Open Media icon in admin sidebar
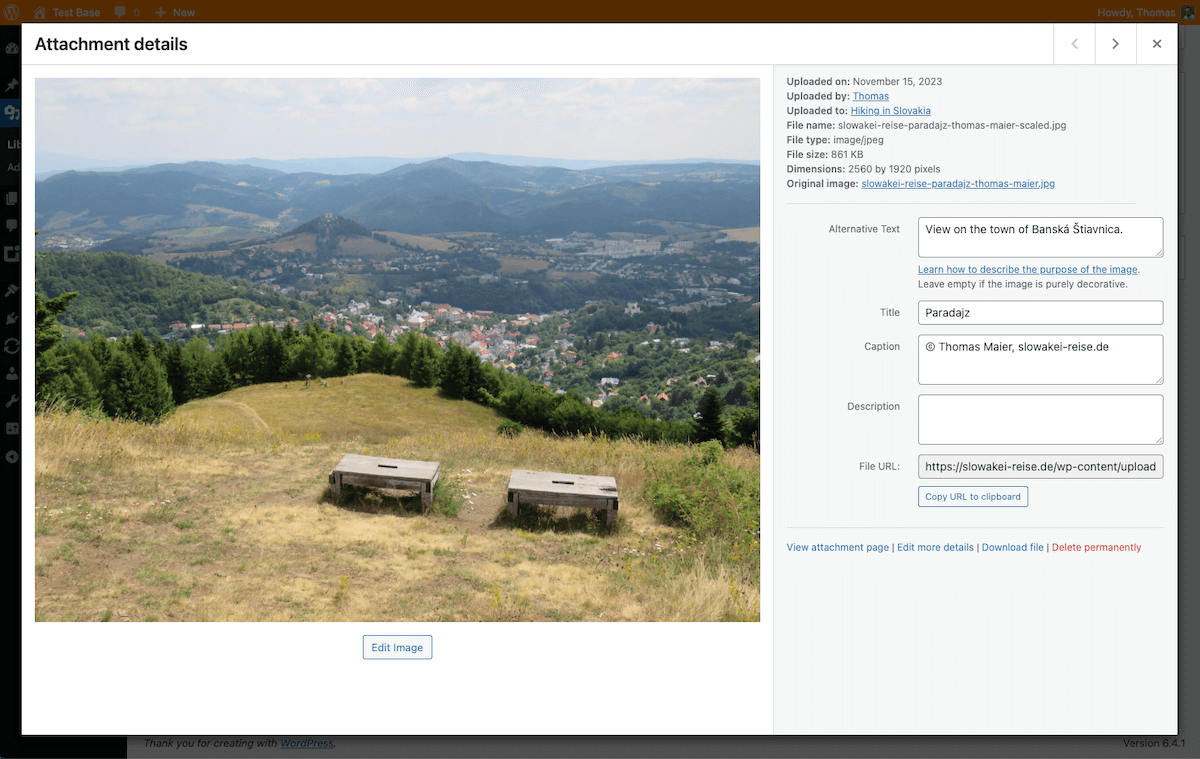 click(x=12, y=112)
